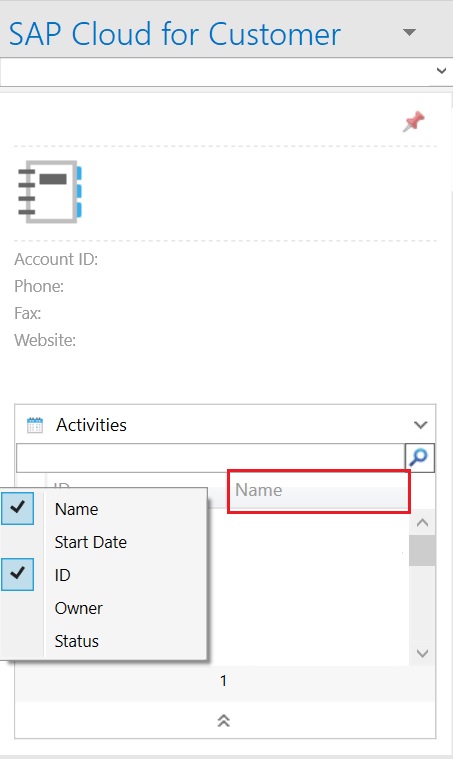Select page 1 in the Activities pager
The width and height of the screenshot is (453, 759).
(223, 681)
